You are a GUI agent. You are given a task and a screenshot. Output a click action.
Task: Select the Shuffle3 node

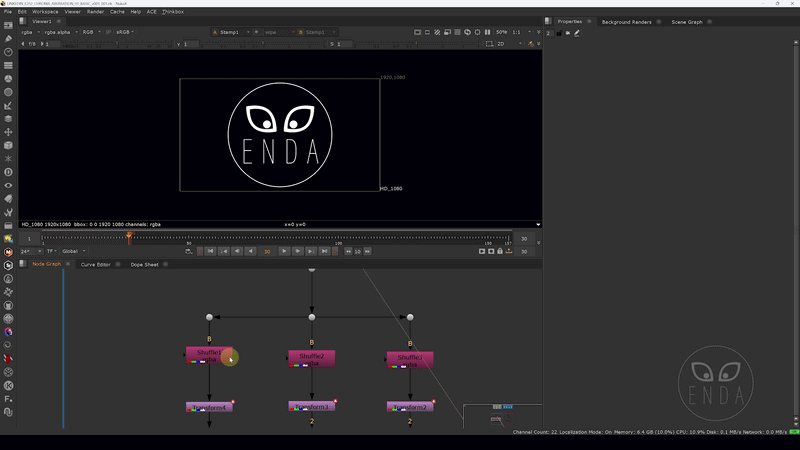pos(410,360)
